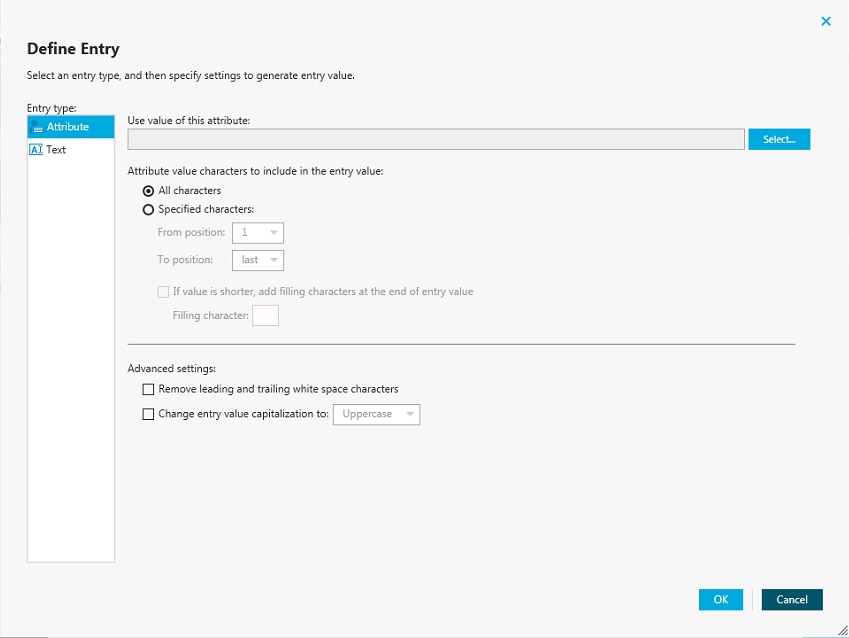This screenshot has width=849, height=638.
Task: Click the Filling character input box
Action: [x=265, y=315]
